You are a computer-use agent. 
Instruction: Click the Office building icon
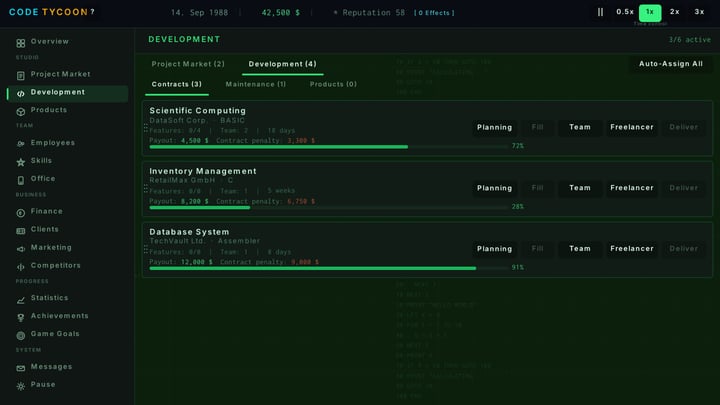pyautogui.click(x=21, y=180)
